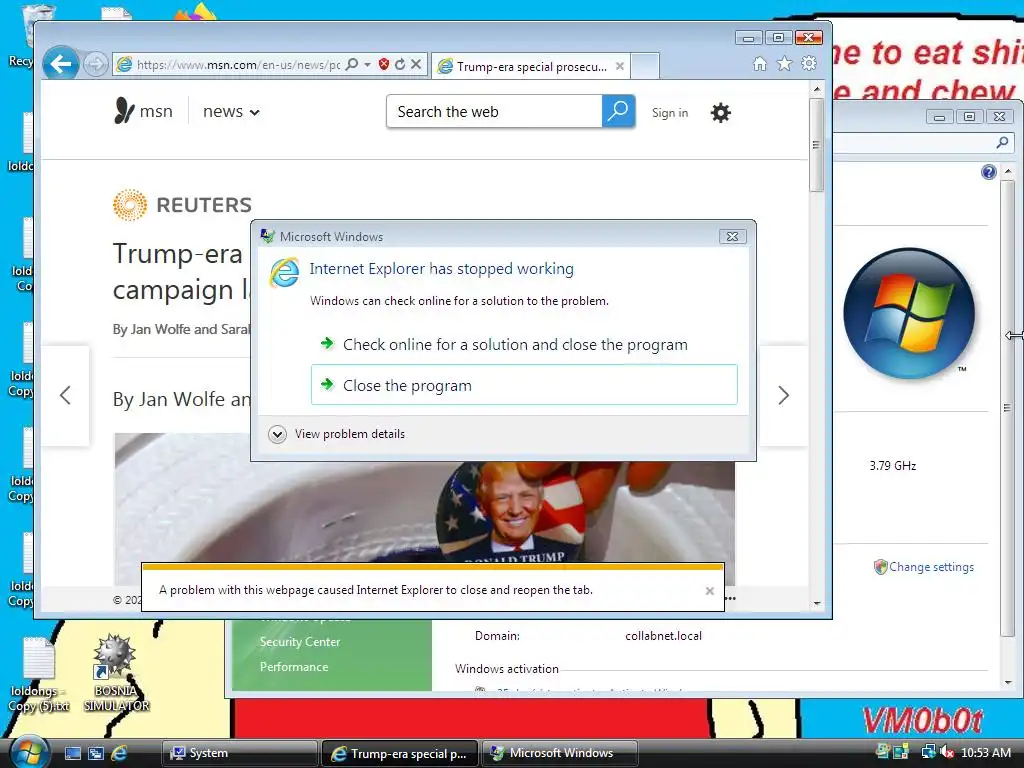The height and width of the screenshot is (768, 1024).
Task: Open the BOSNIA SIMULATOR desktop shortcut
Action: 116,673
